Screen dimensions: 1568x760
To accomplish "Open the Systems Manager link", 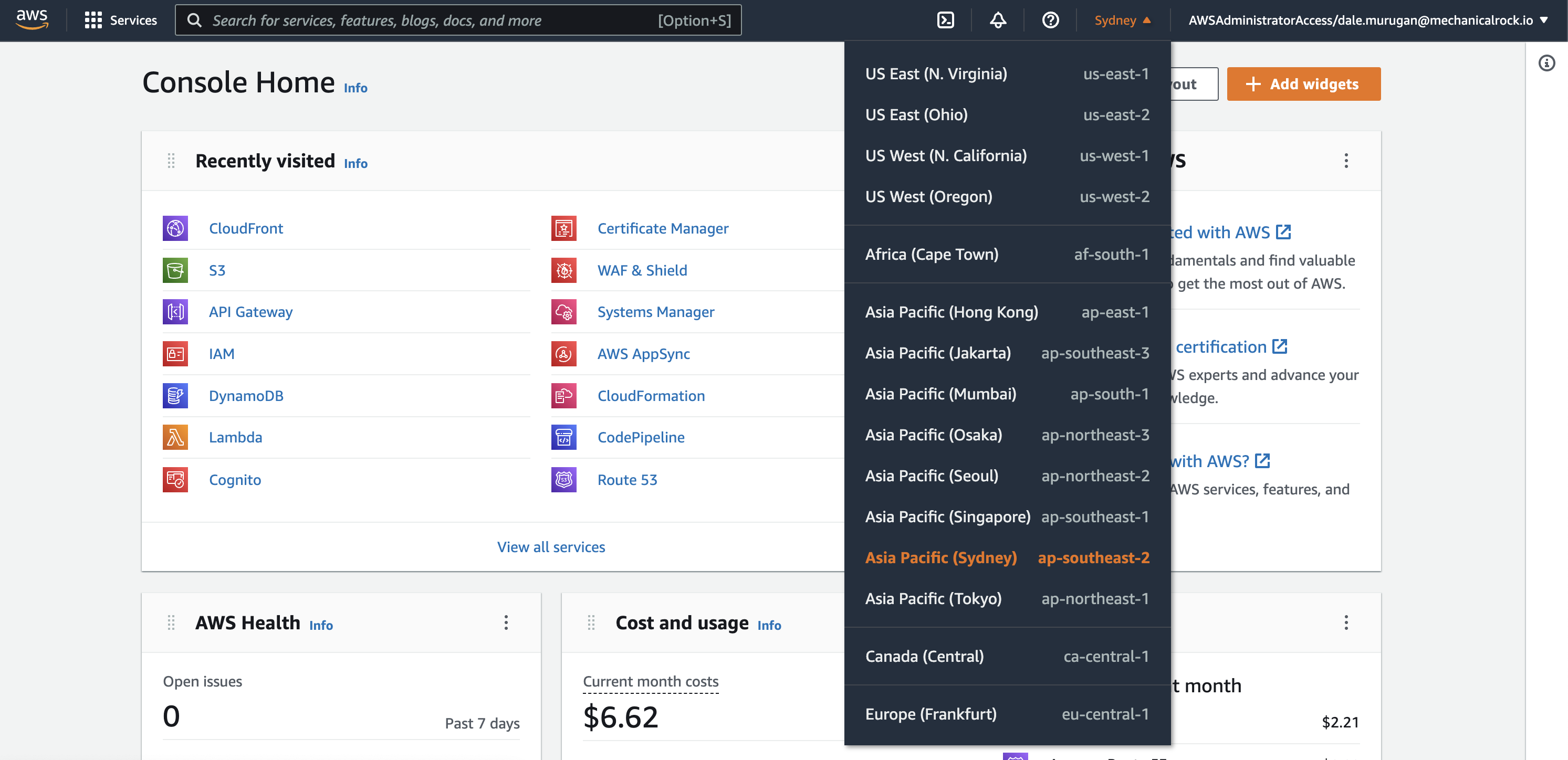I will click(655, 312).
